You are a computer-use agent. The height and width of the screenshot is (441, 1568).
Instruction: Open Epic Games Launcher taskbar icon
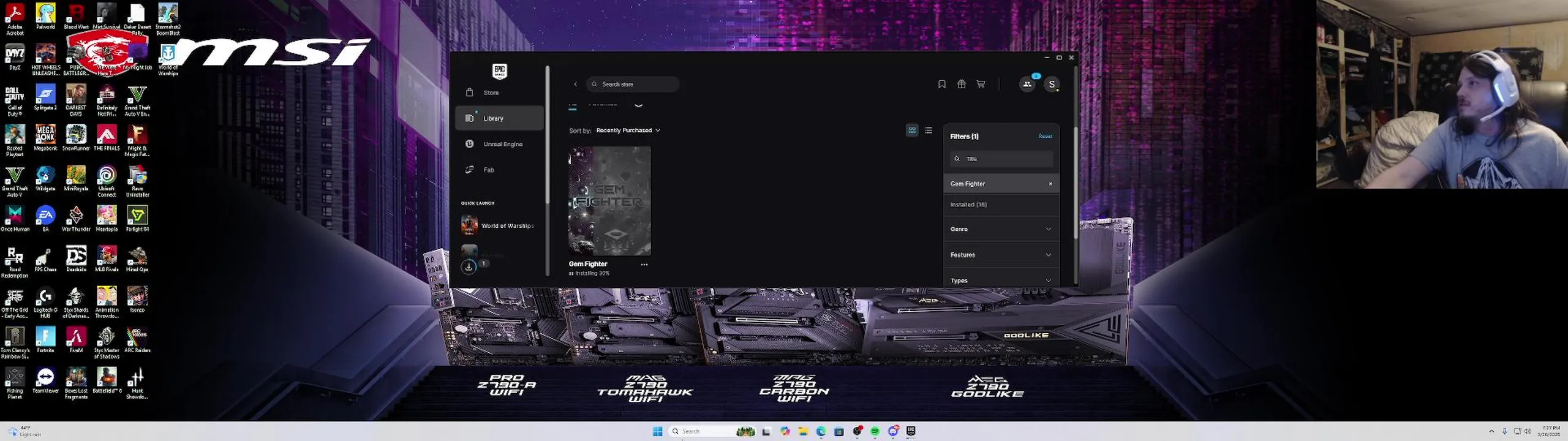pyautogui.click(x=911, y=431)
